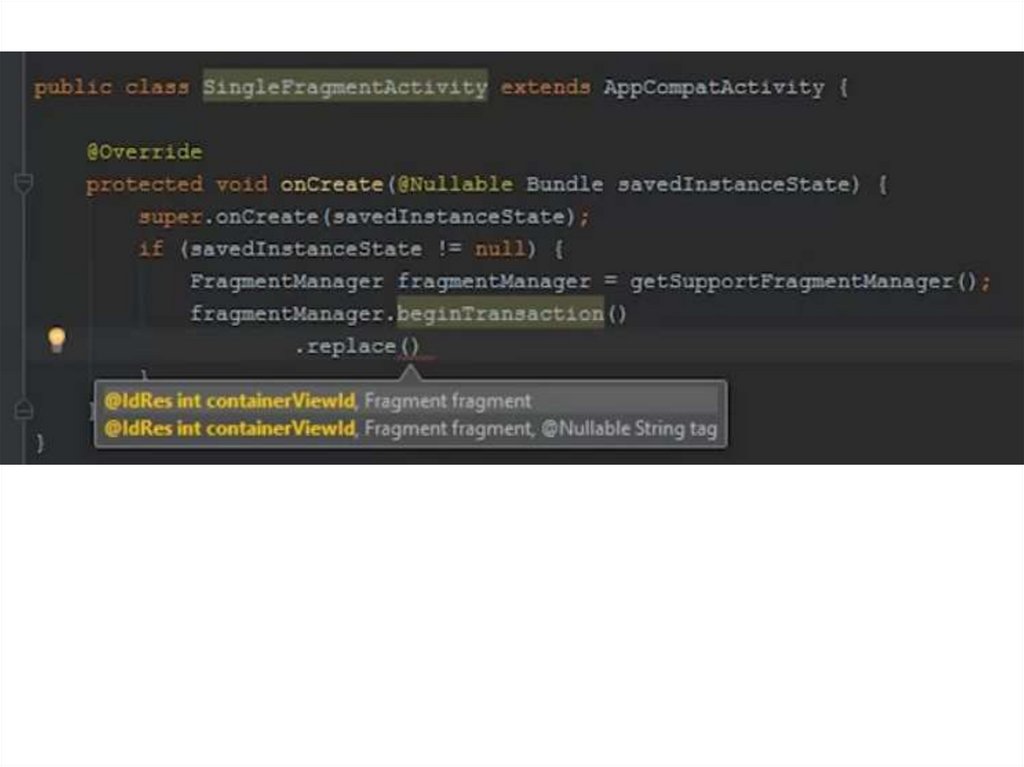Click the Bundle parameter type
This screenshot has width=1024, height=767.
pyautogui.click(x=564, y=184)
